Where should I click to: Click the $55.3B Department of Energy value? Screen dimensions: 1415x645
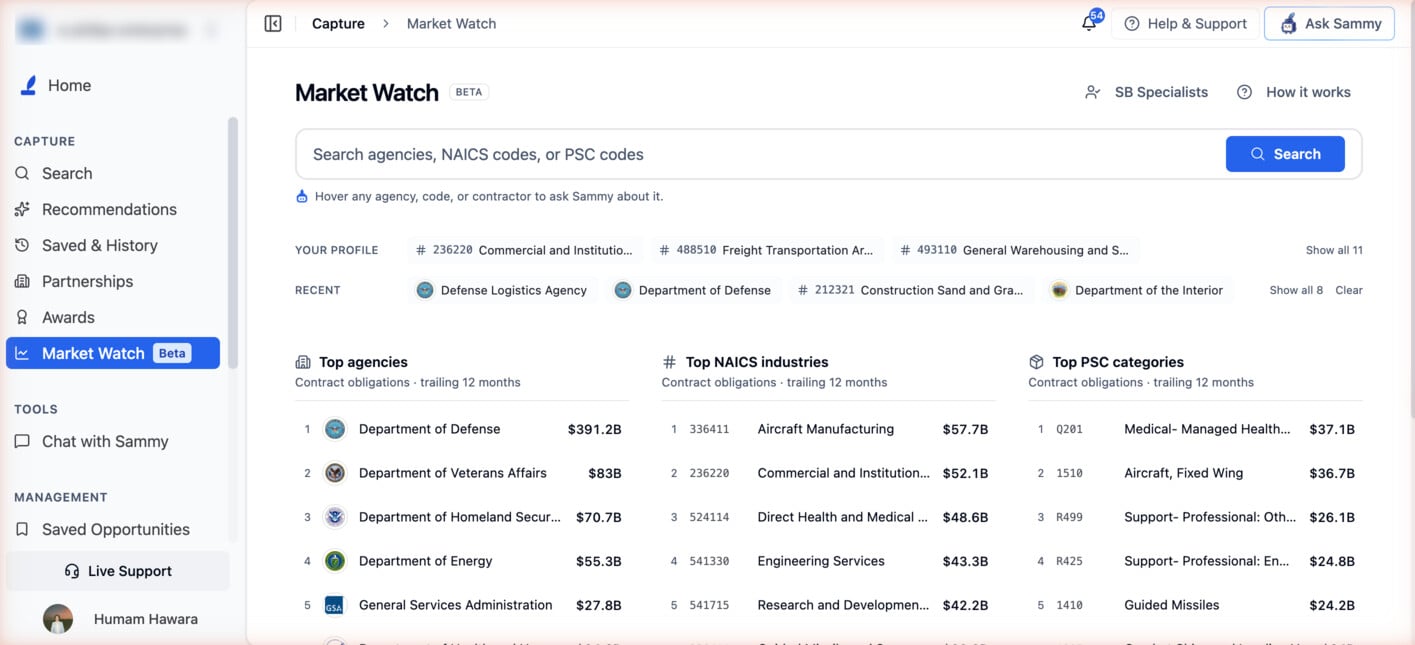point(598,561)
